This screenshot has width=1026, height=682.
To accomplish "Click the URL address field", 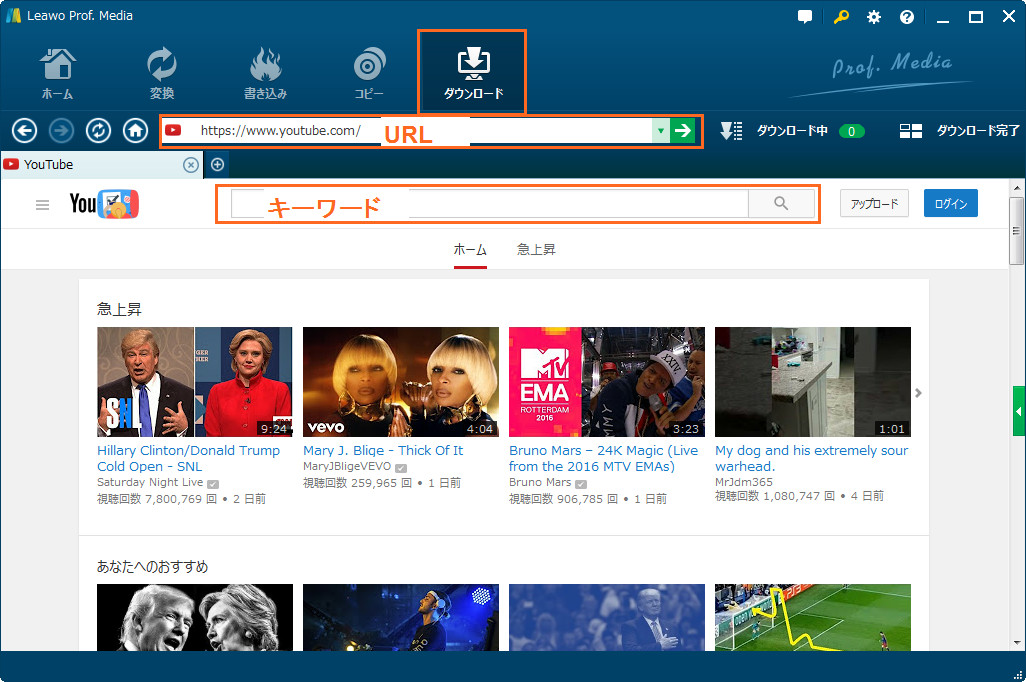I will [417, 130].
